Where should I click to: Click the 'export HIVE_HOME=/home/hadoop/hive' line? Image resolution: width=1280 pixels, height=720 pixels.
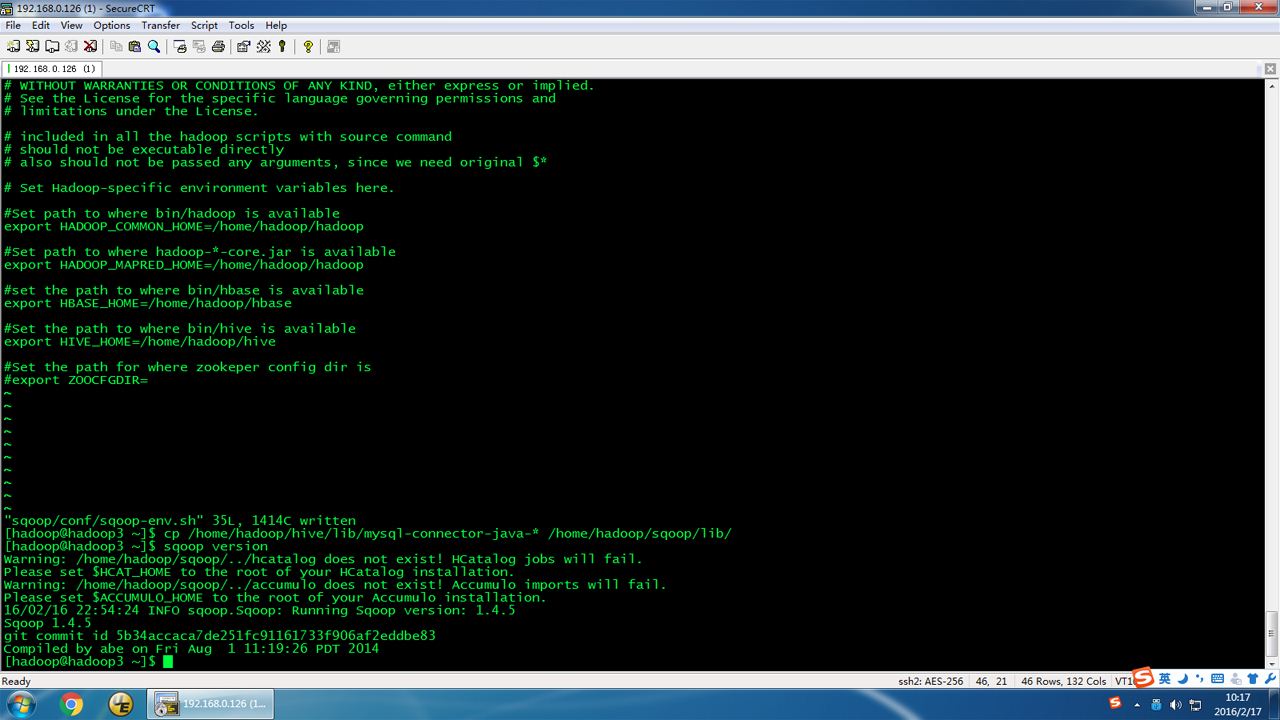pos(140,341)
